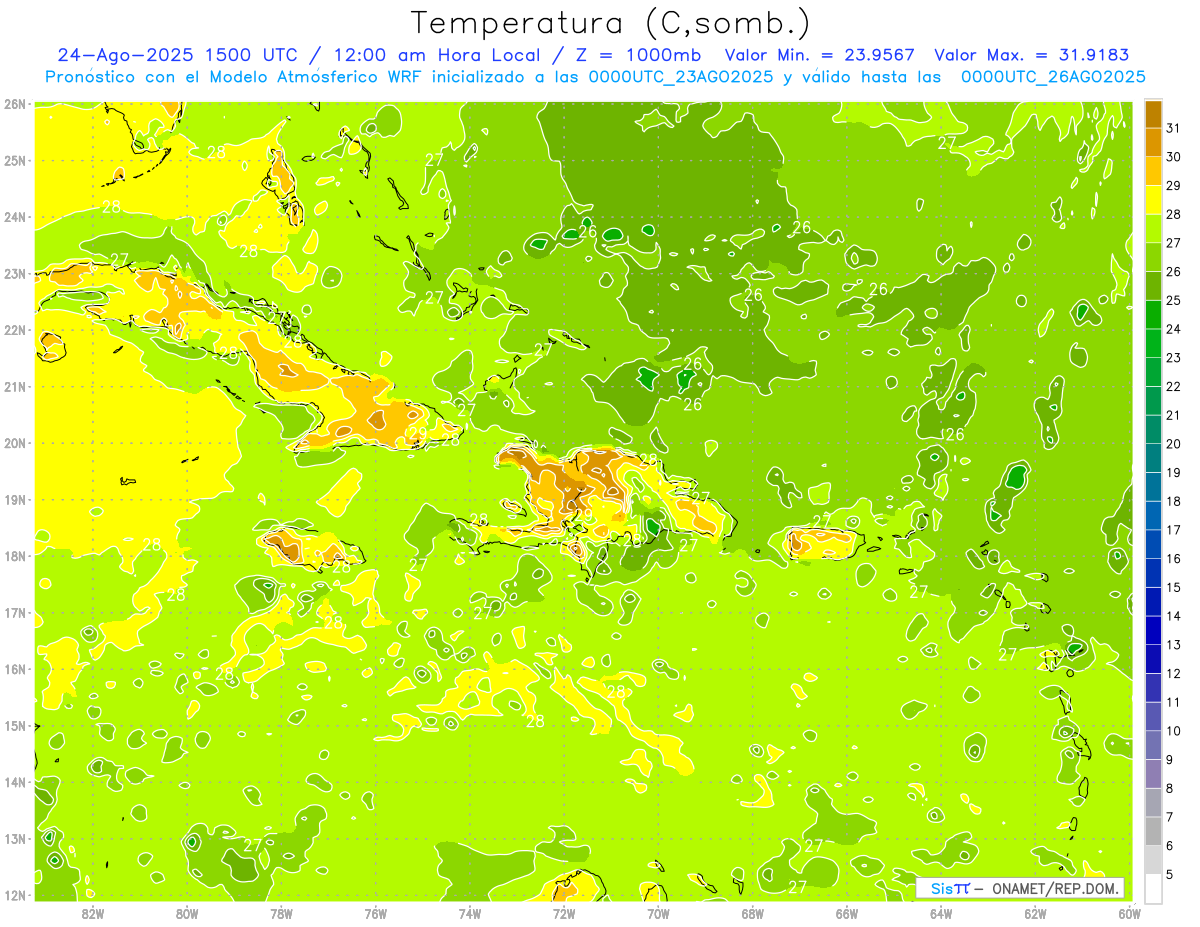Click the 24N latitude axis label
The width and height of the screenshot is (1200, 927).
(14, 217)
